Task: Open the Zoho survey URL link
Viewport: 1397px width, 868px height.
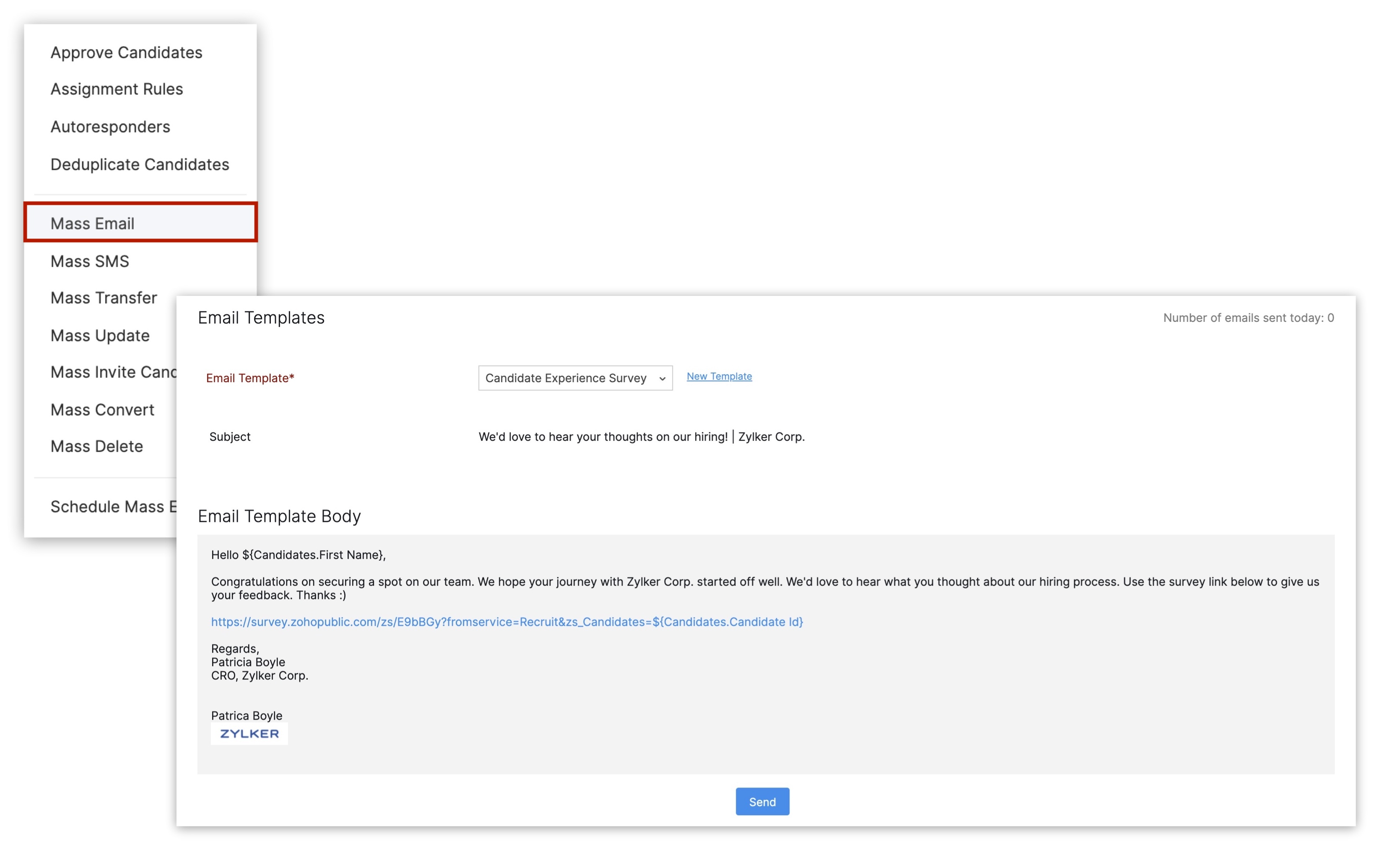Action: (x=506, y=622)
